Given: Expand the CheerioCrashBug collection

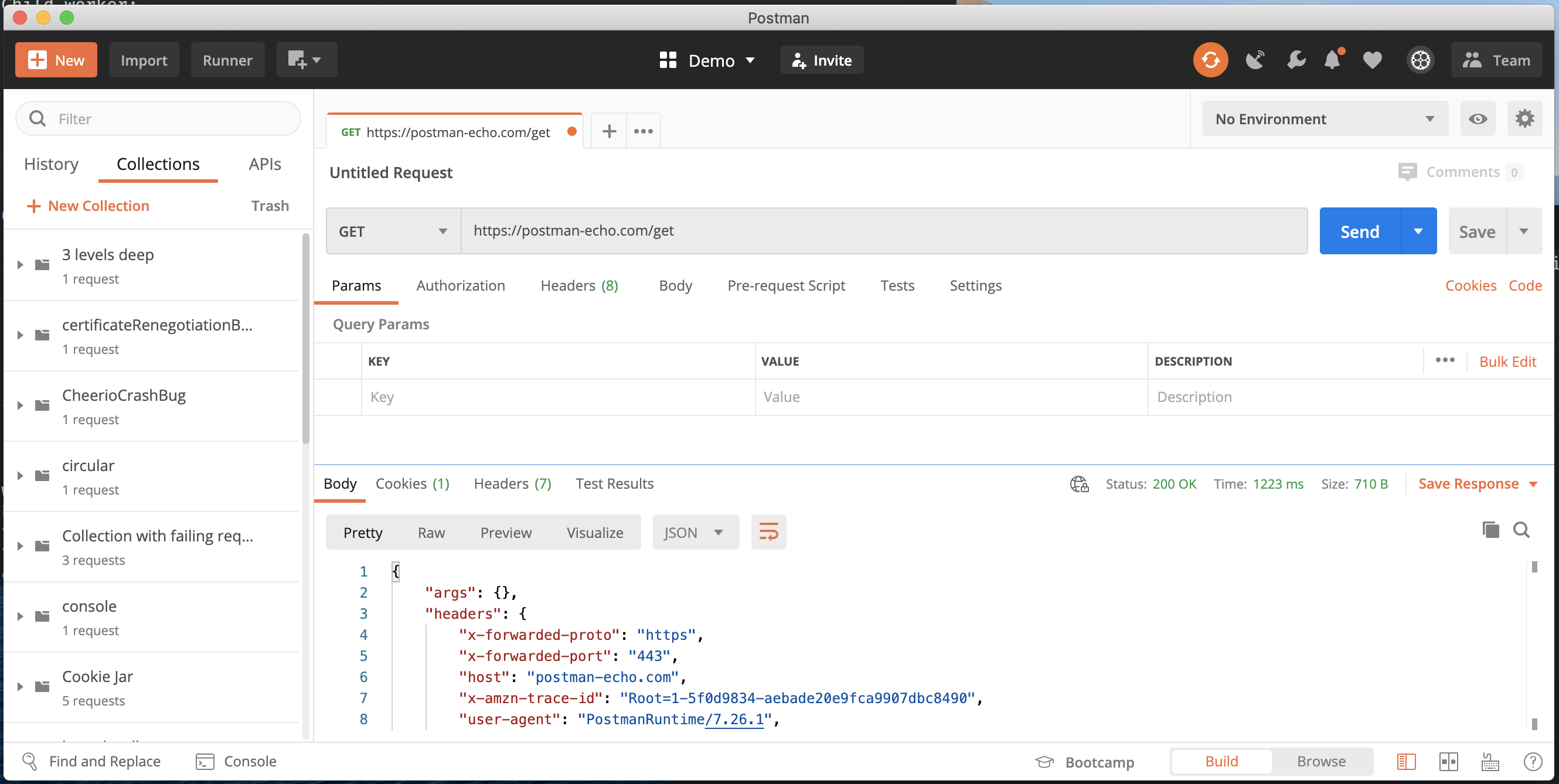Looking at the screenshot, I should pos(19,405).
